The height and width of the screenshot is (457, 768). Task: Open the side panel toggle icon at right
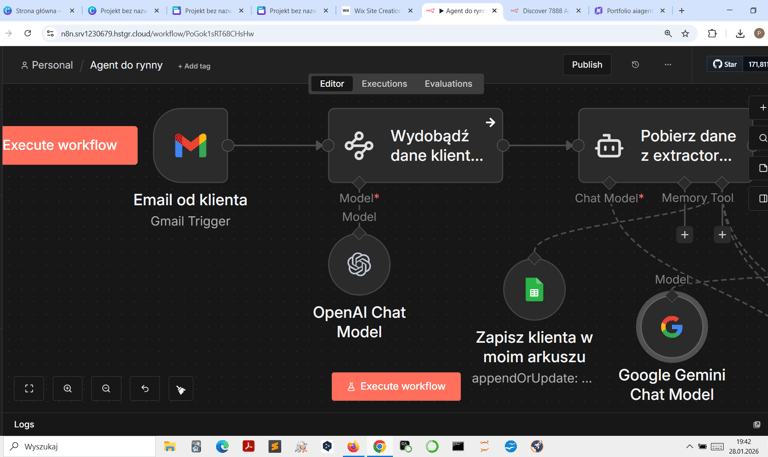click(762, 198)
